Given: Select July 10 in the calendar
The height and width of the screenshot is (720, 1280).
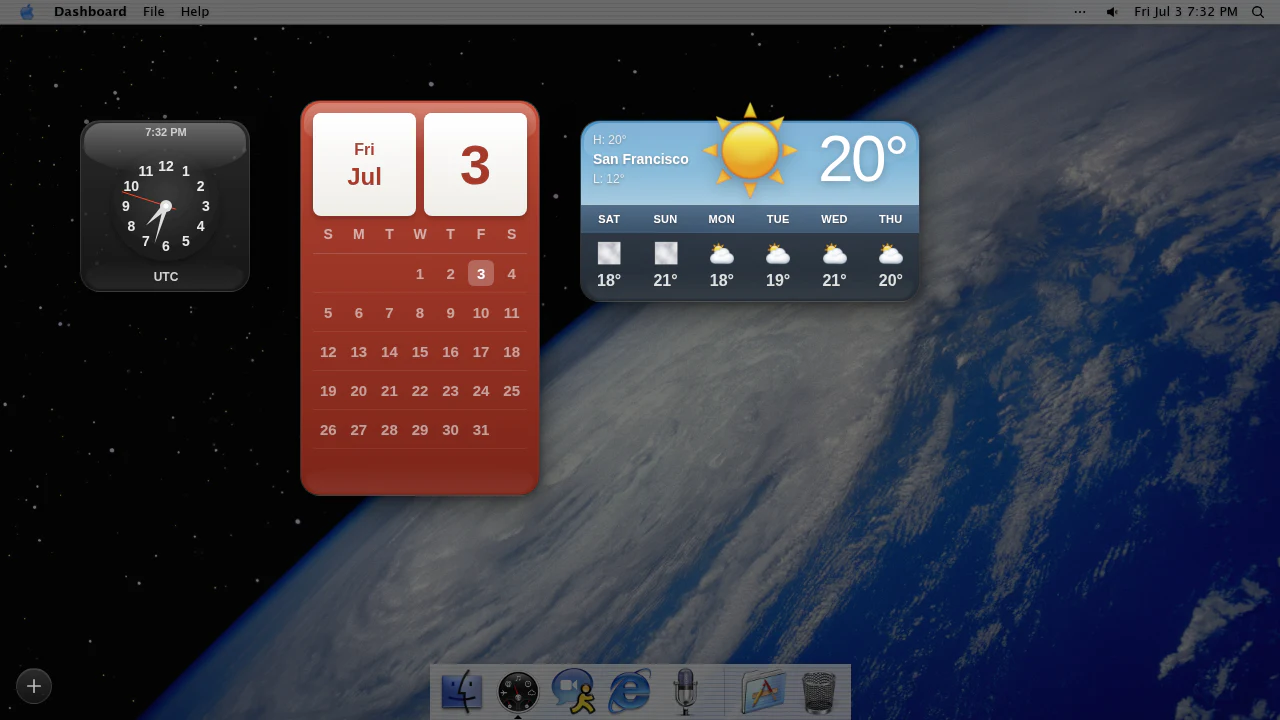Looking at the screenshot, I should 481,313.
